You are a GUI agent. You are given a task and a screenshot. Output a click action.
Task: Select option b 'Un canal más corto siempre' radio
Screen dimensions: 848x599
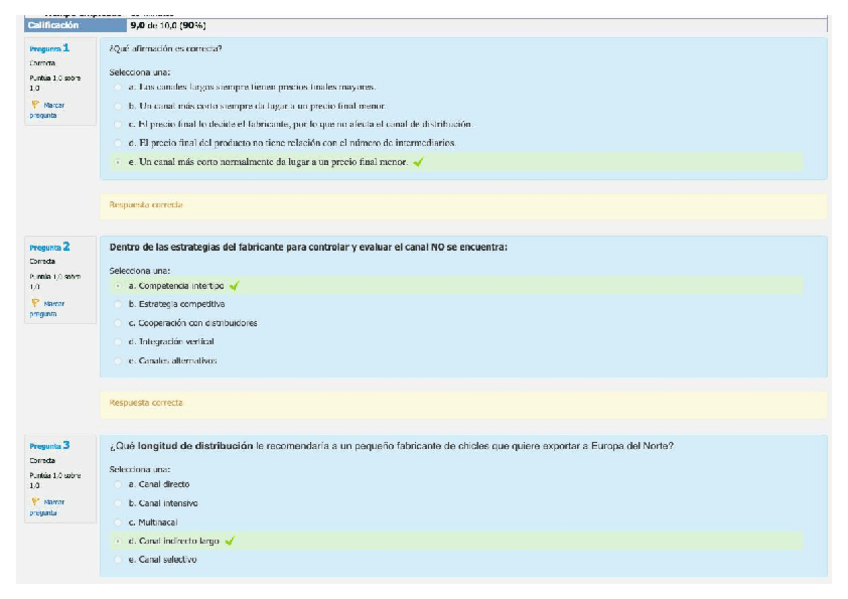coord(118,106)
